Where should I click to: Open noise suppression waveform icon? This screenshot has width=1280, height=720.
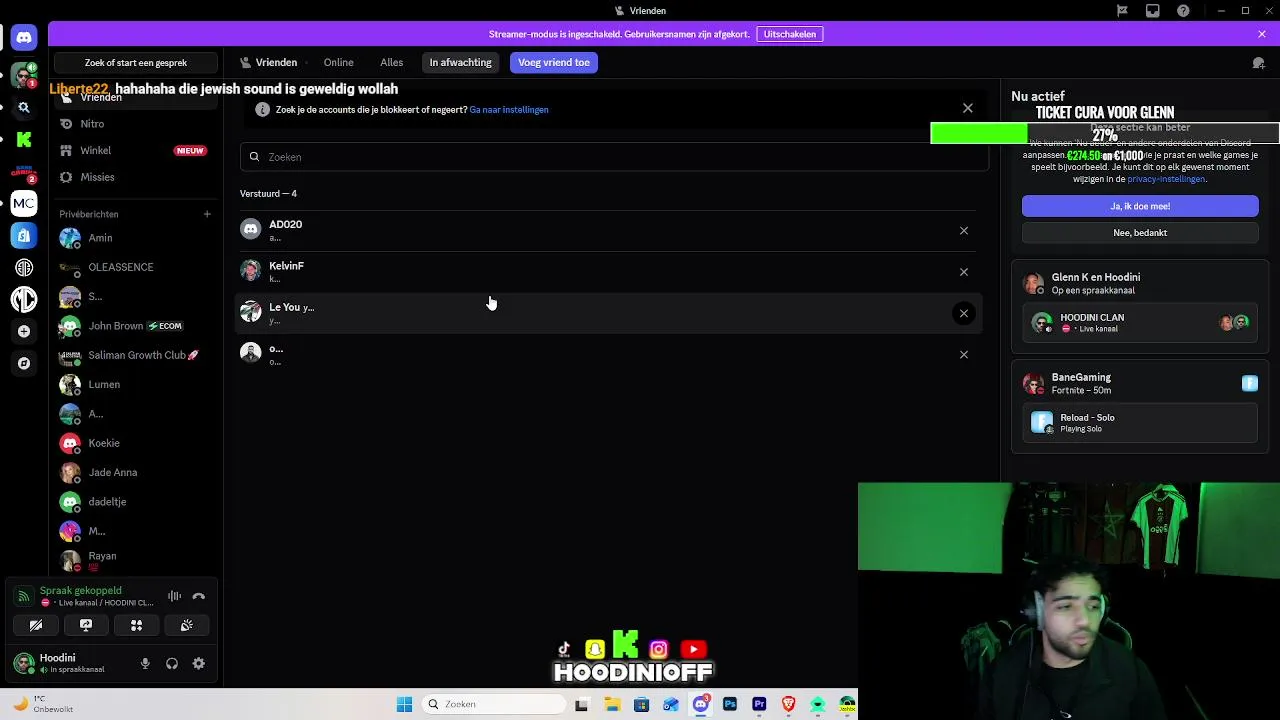(x=175, y=596)
